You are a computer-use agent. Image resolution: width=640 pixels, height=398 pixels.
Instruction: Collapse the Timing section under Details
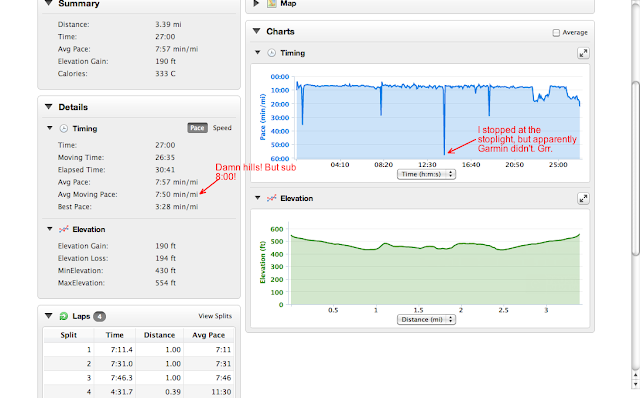point(50,128)
